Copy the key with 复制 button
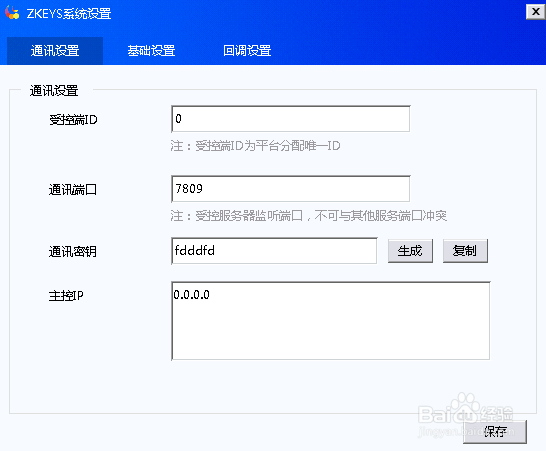Viewport: 546px width, 451px height. (465, 251)
